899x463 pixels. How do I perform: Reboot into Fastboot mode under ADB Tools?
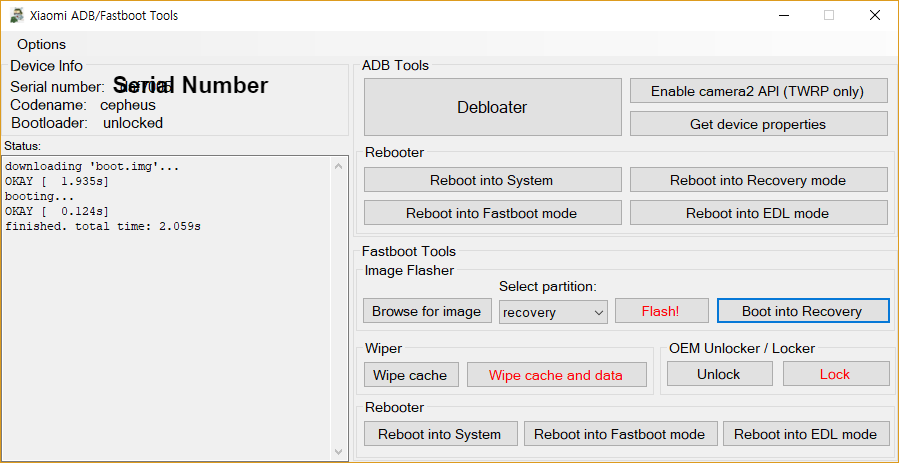(493, 213)
